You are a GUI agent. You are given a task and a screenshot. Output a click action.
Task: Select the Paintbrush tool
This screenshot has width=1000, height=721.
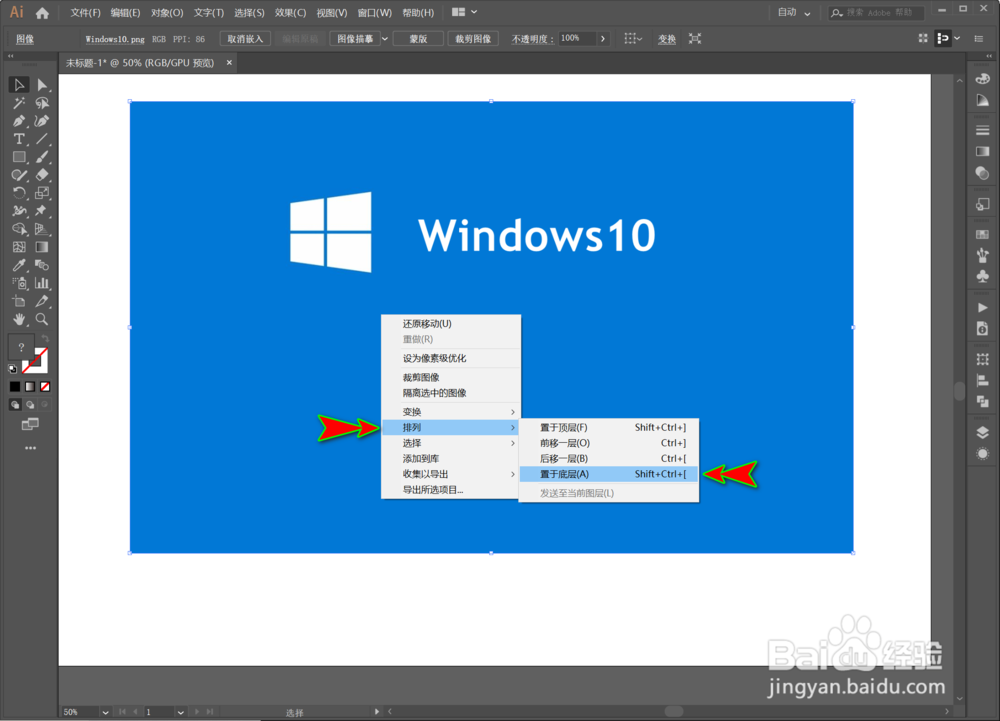42,157
